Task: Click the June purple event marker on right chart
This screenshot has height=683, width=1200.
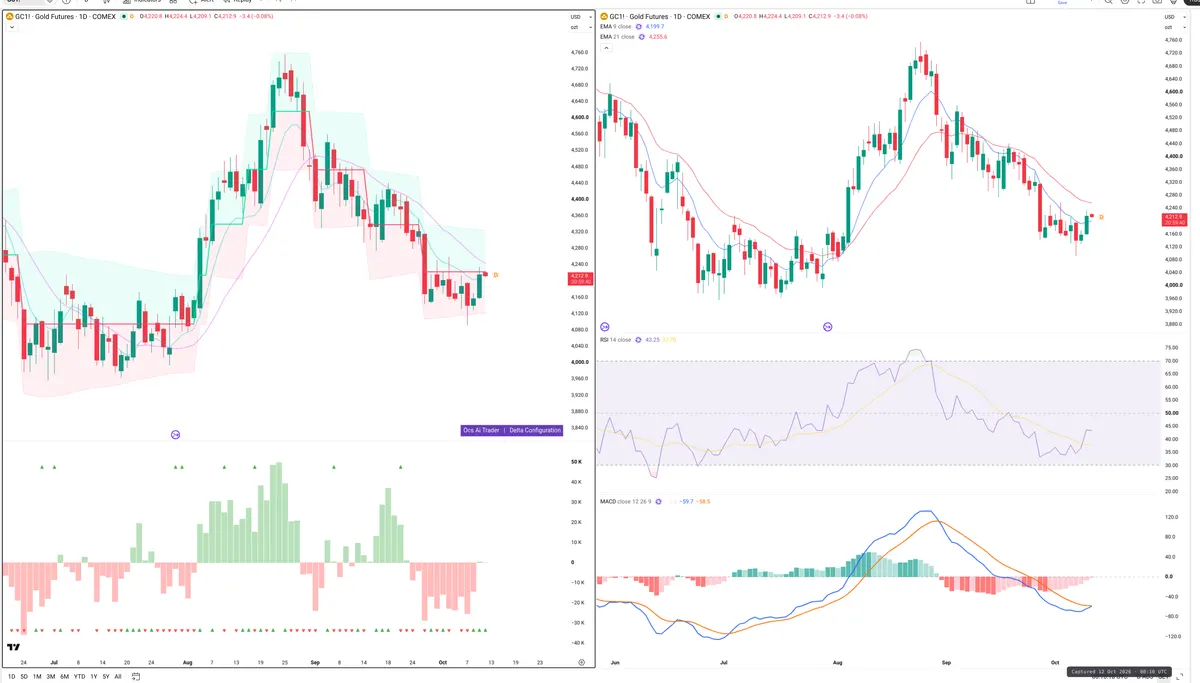Action: pyautogui.click(x=604, y=327)
